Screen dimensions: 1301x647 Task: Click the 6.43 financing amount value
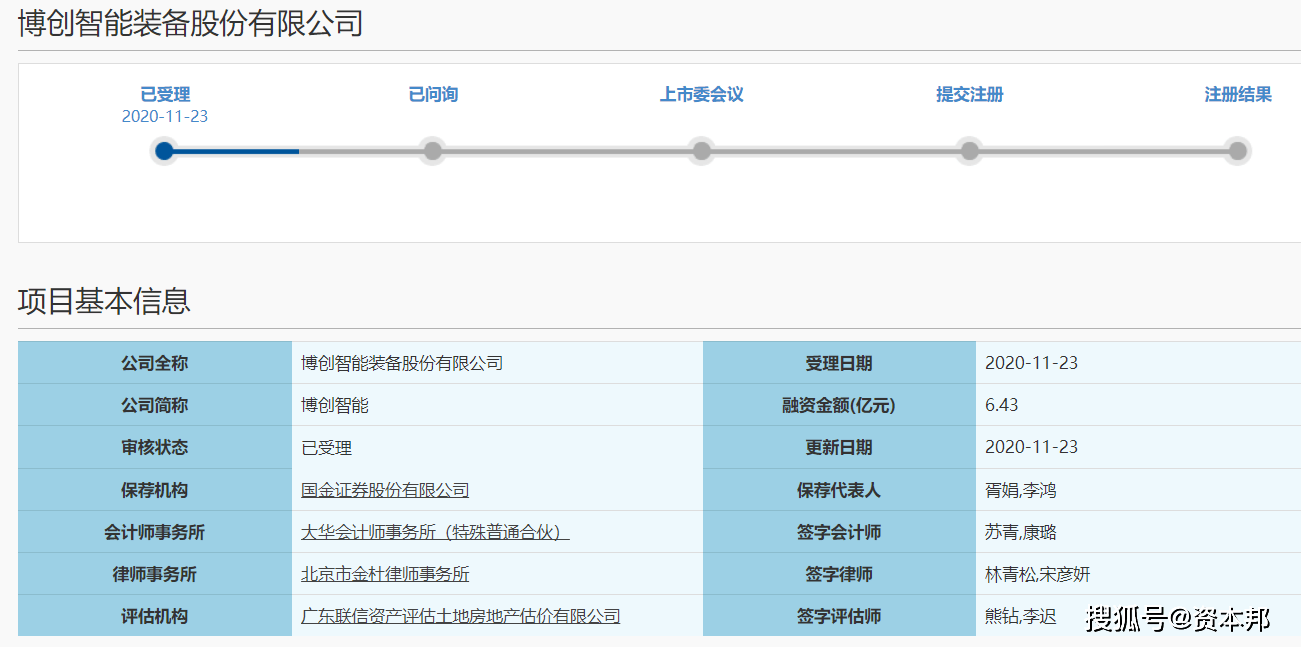pos(1002,405)
